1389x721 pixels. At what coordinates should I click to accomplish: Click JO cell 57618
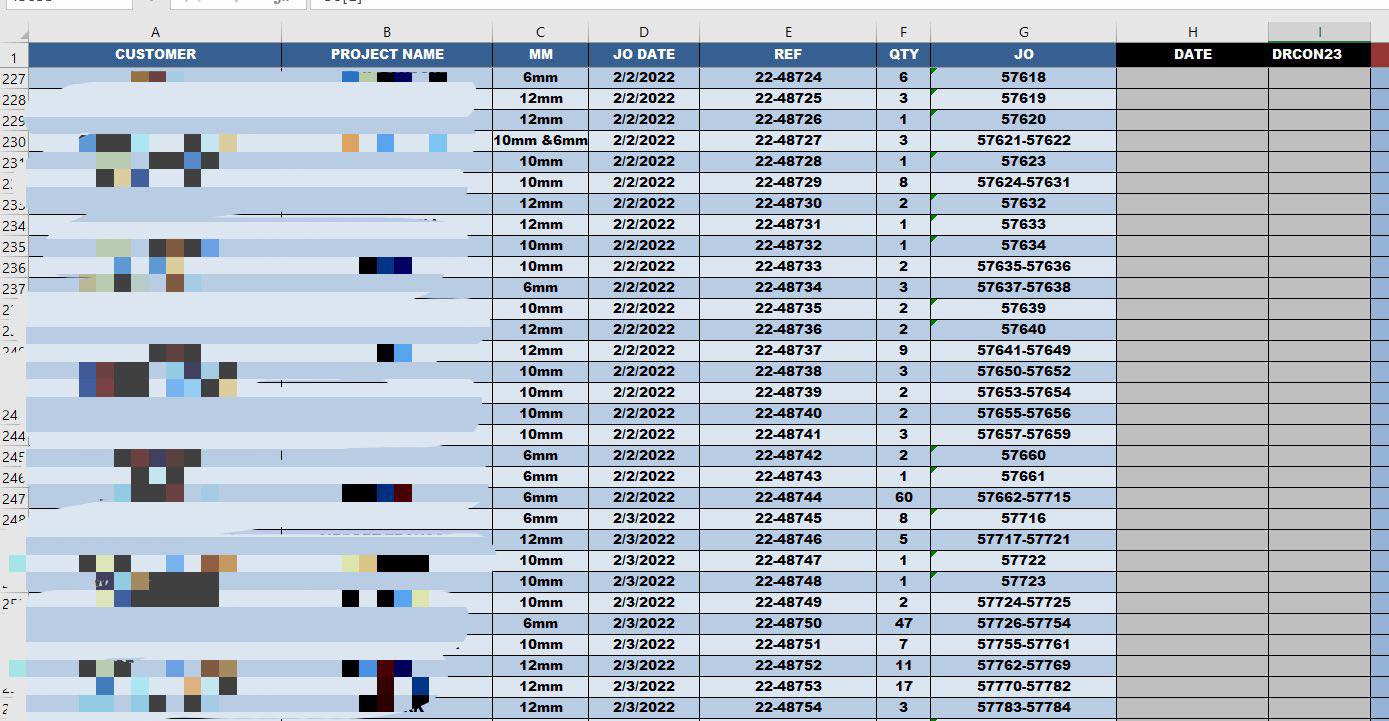point(1023,77)
